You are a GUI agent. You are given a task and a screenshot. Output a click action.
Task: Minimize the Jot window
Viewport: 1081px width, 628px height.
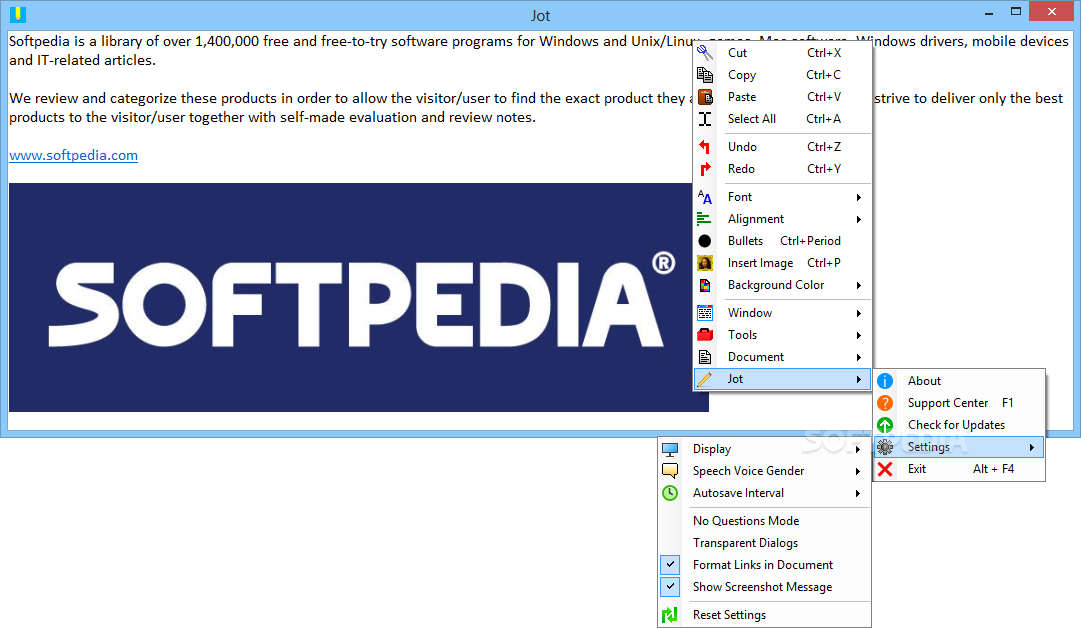(x=989, y=12)
